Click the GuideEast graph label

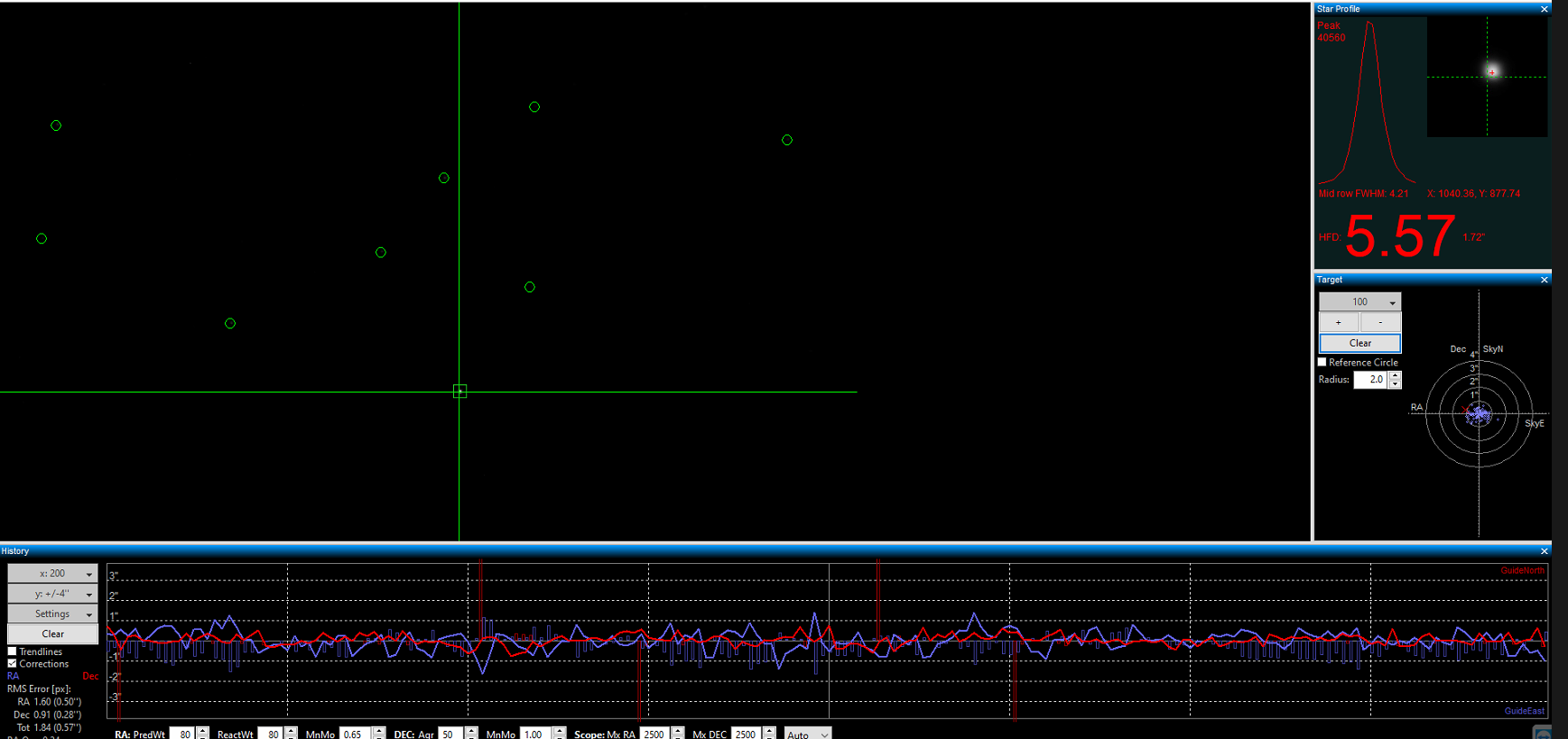[1524, 711]
